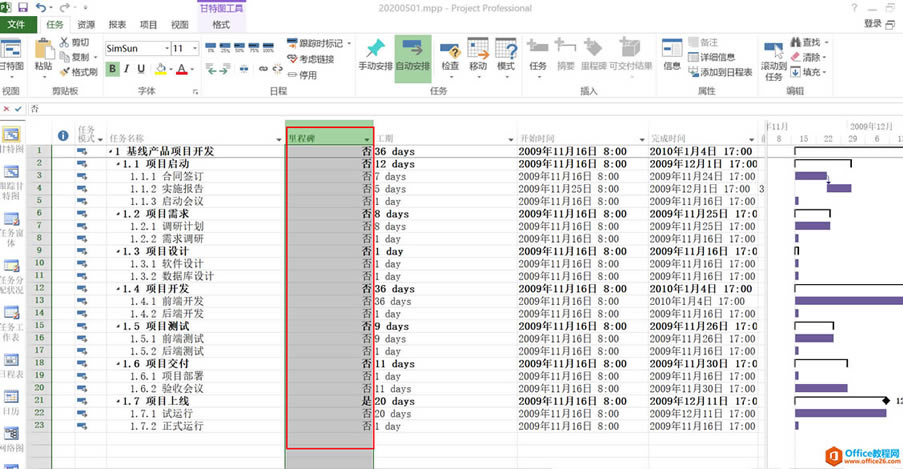The width and height of the screenshot is (903, 469).
Task: Collapse the 1.1 项目启动 summary task
Action: pyautogui.click(x=117, y=163)
